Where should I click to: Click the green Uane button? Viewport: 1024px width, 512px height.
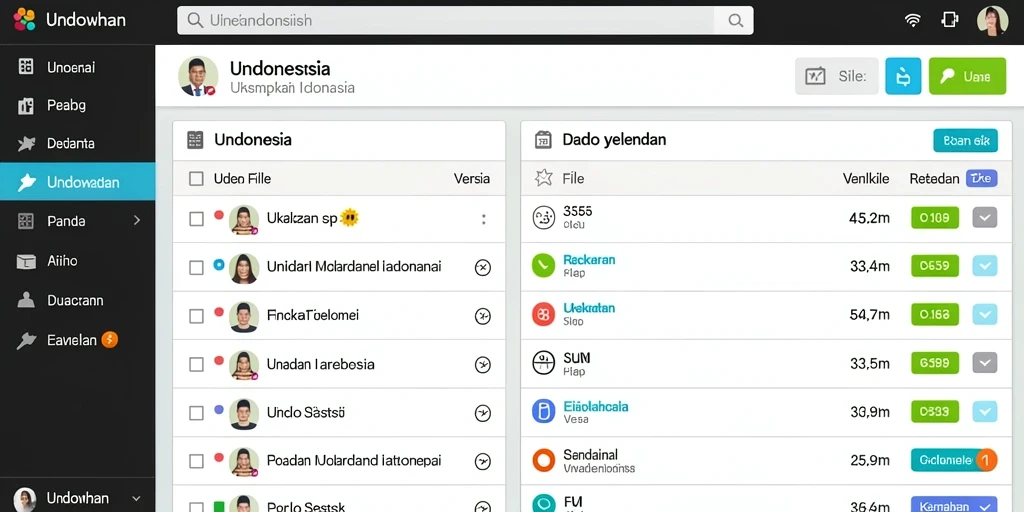coord(967,76)
